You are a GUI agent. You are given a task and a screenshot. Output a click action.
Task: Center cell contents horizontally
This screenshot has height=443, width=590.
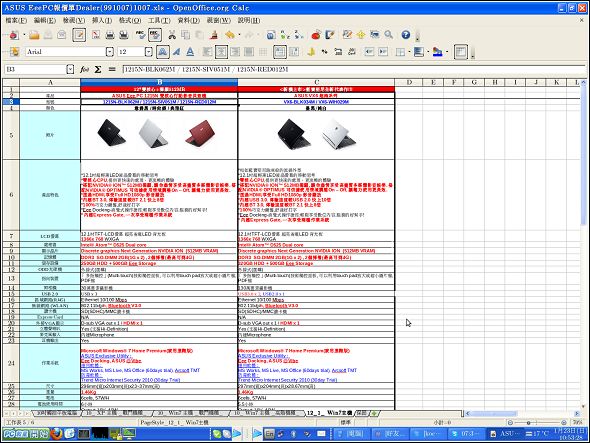[x=221, y=52]
